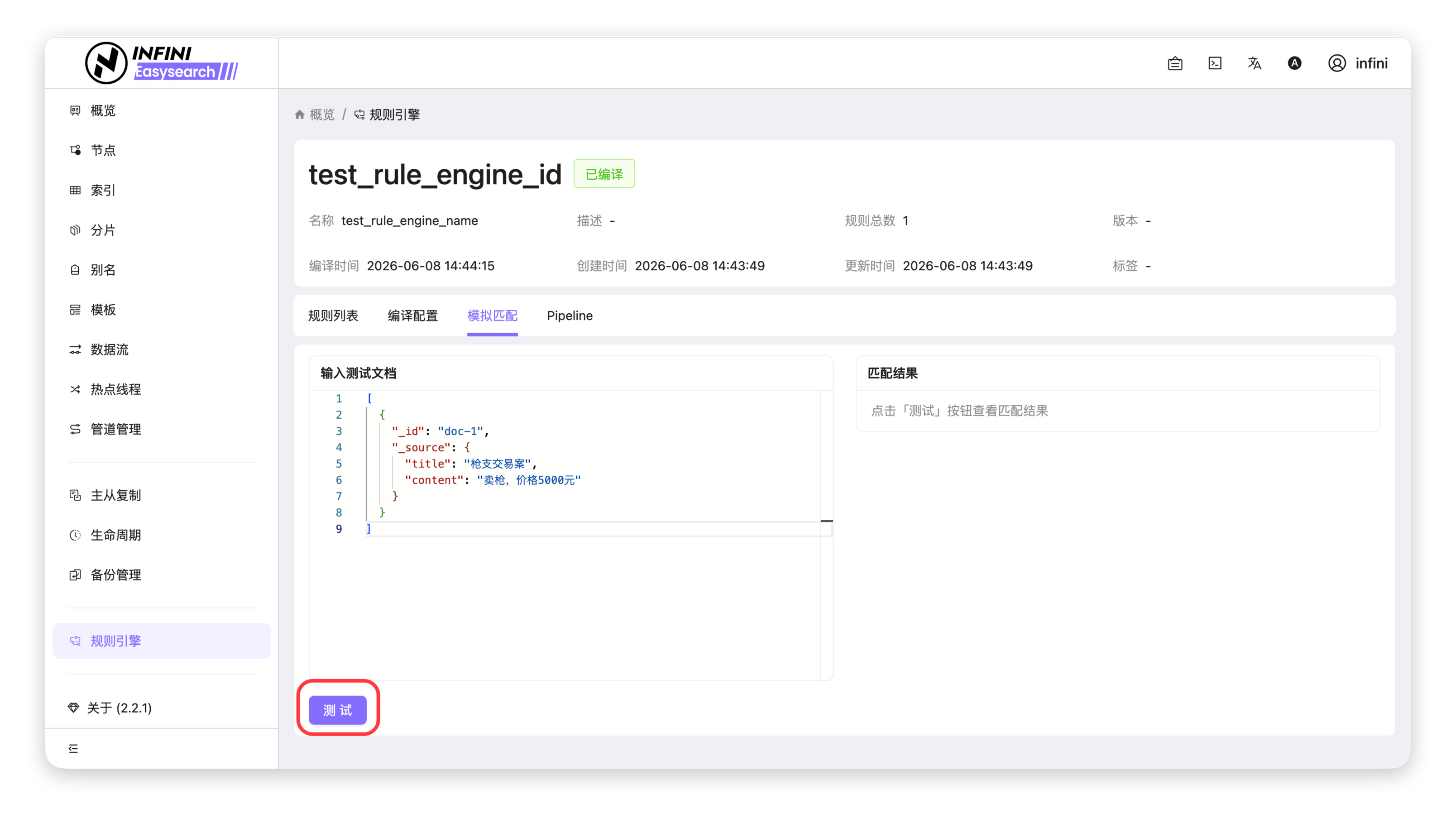Image resolution: width=1456 pixels, height=823 pixels.
Task: Click the circled A theme icon
Action: pyautogui.click(x=1294, y=63)
